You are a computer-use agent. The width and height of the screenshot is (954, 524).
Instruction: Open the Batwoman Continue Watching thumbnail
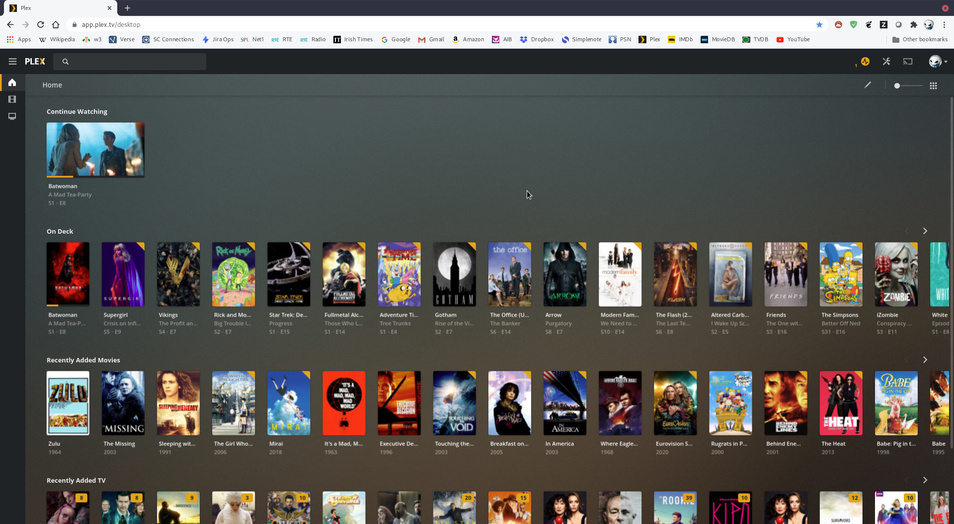[96, 150]
